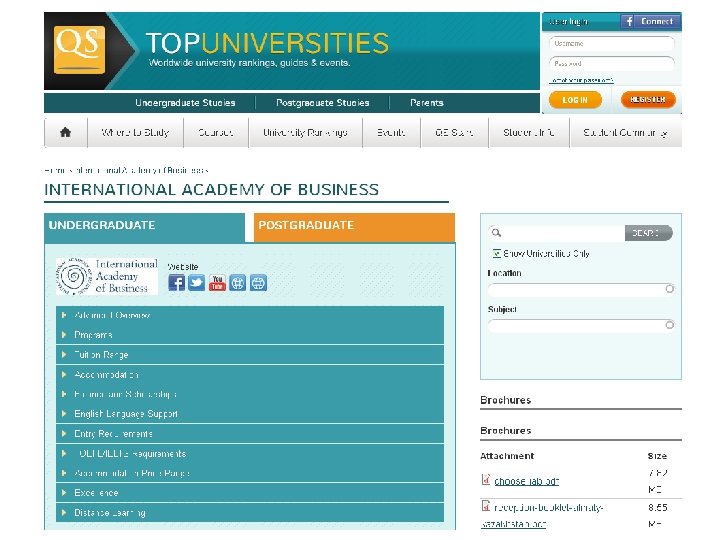Open the university's YouTube icon
The image size is (720, 540).
click(217, 282)
